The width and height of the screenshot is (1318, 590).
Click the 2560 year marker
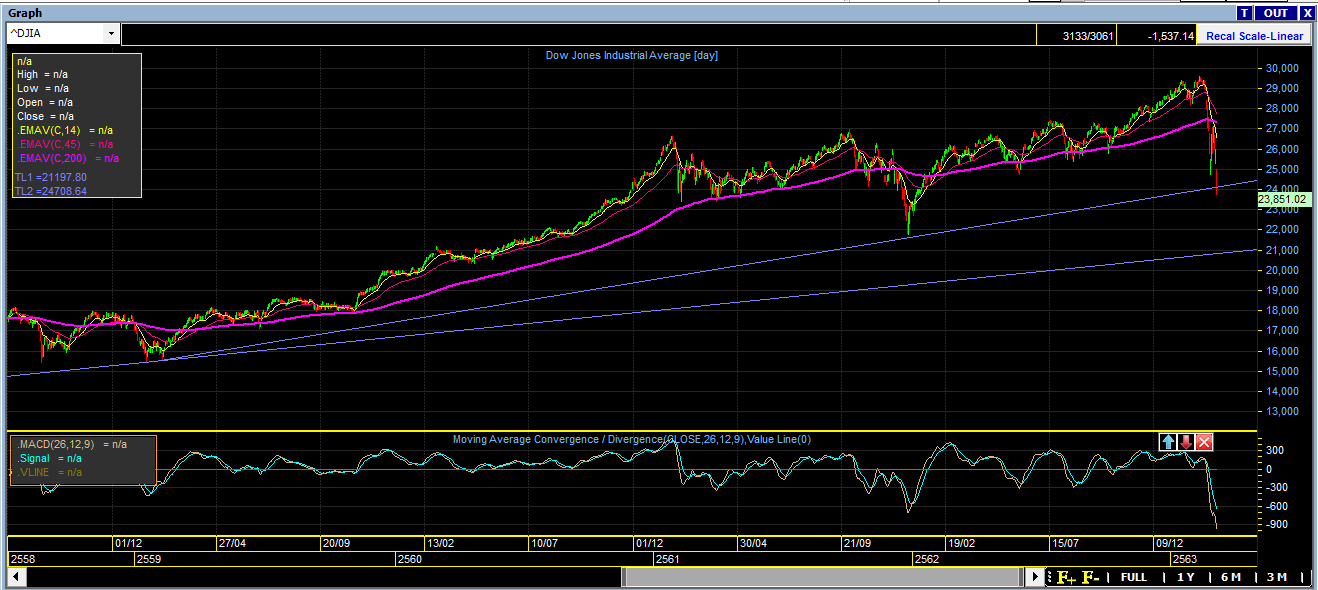click(409, 559)
